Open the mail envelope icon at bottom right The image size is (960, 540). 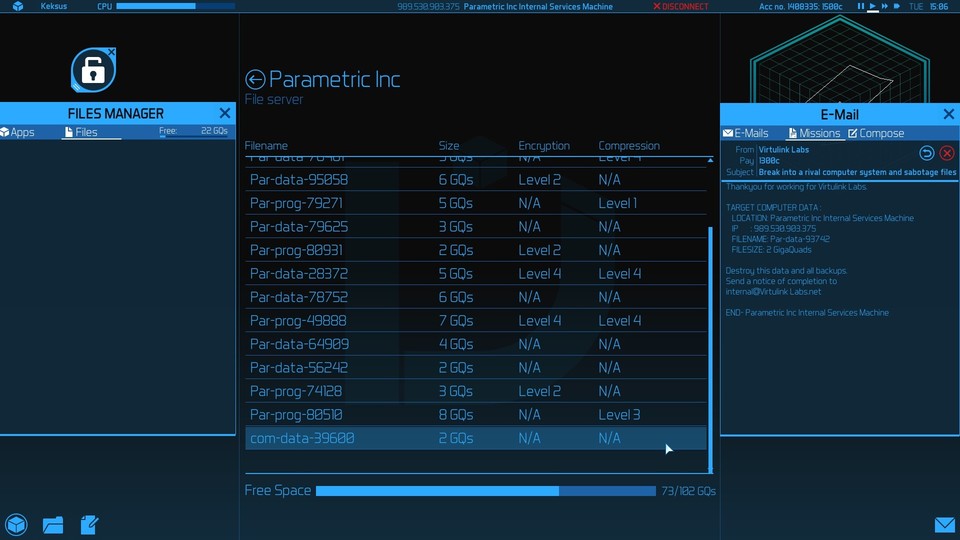tap(944, 525)
